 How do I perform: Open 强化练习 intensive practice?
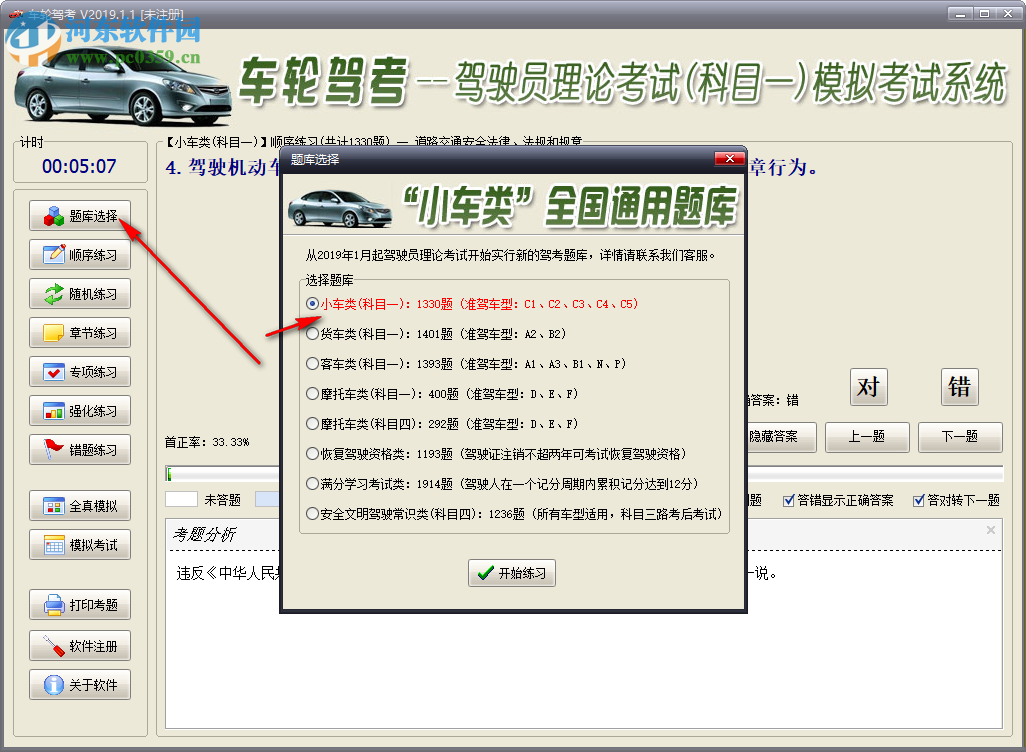tap(80, 410)
